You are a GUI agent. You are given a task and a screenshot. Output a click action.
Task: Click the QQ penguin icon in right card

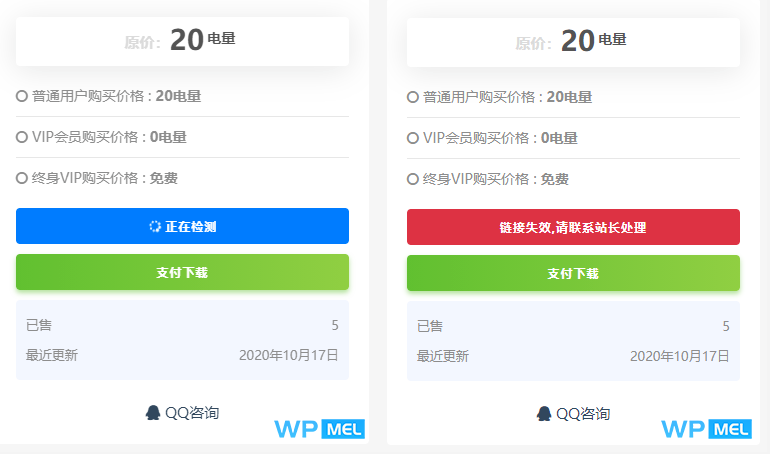pos(544,413)
